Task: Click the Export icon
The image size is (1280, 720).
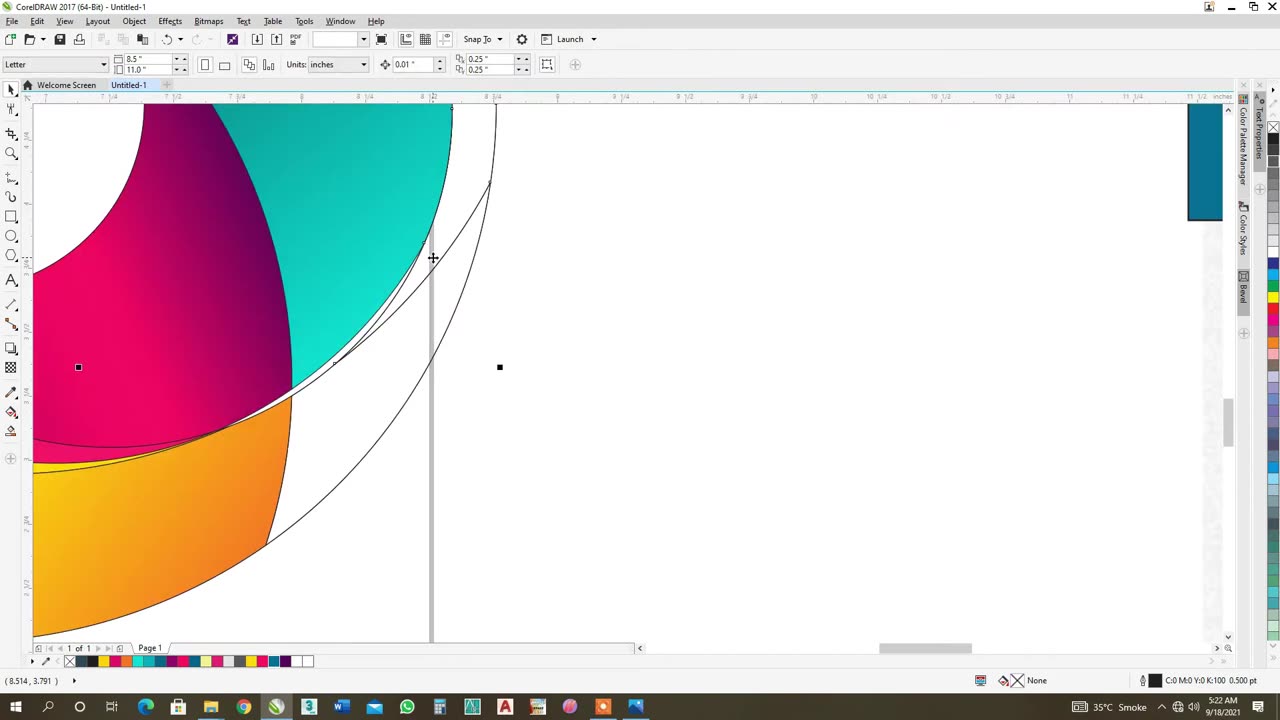Action: (x=276, y=39)
